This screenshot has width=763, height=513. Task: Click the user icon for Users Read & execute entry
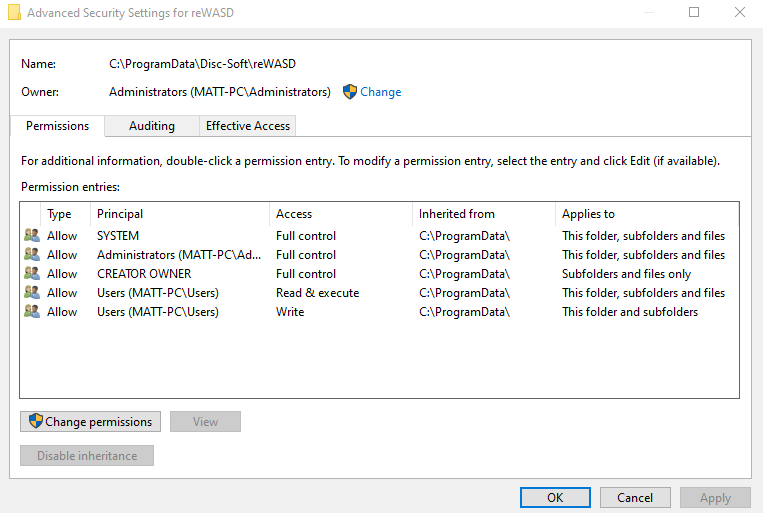[x=32, y=293]
